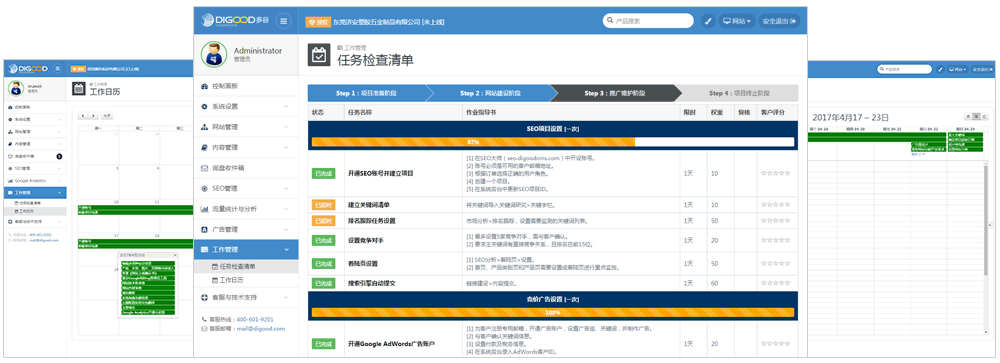Click the 工作管理 icon in front sidebar
1000x363 pixels.
point(205,249)
